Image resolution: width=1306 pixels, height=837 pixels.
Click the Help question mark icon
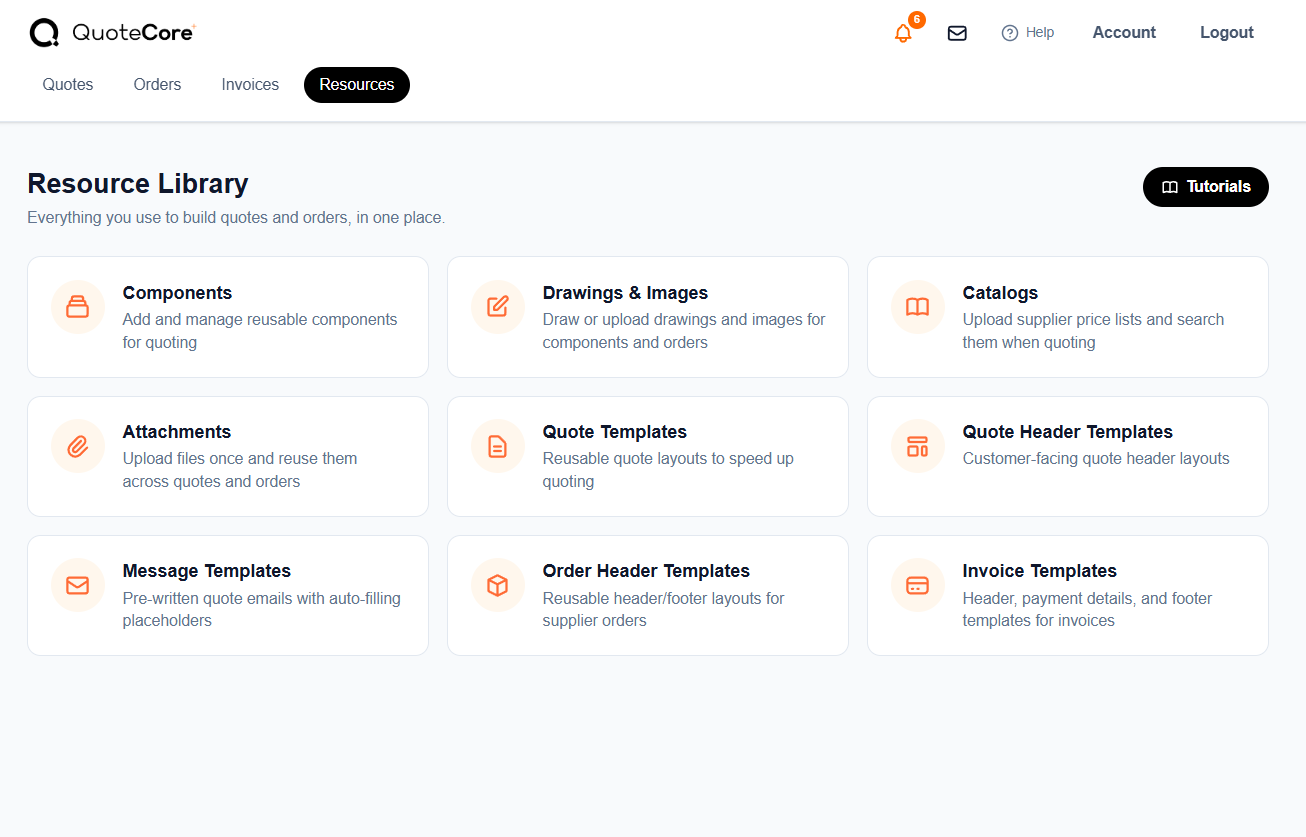click(1010, 33)
